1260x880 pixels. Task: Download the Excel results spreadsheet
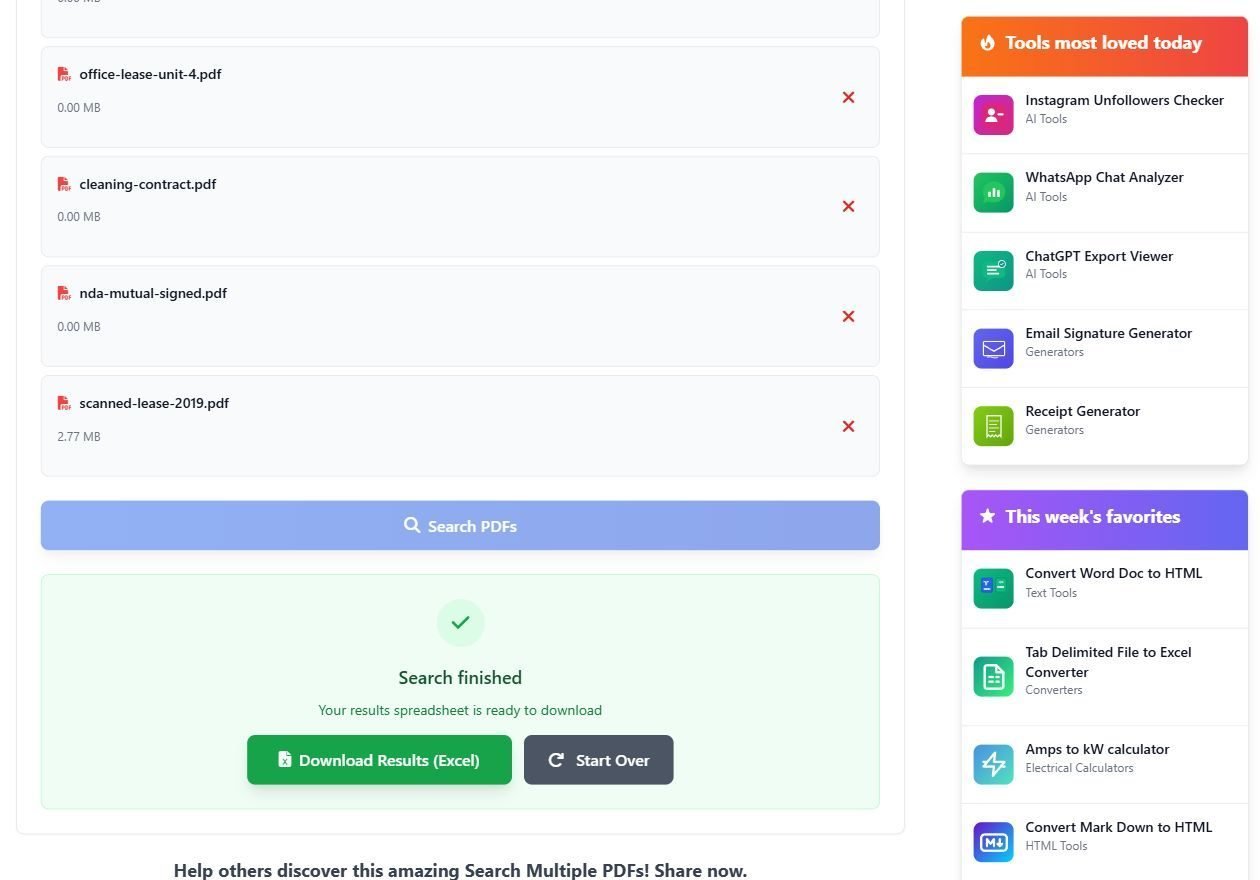click(x=379, y=760)
